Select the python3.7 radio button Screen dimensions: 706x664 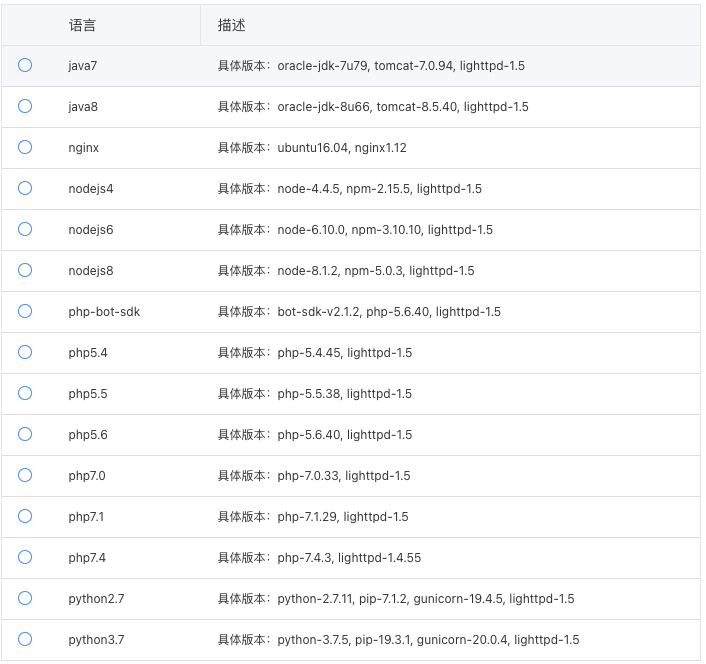(x=25, y=639)
